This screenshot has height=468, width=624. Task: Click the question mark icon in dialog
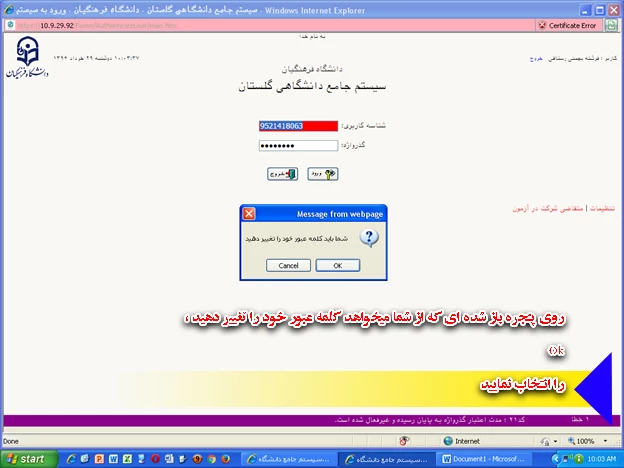(x=368, y=238)
